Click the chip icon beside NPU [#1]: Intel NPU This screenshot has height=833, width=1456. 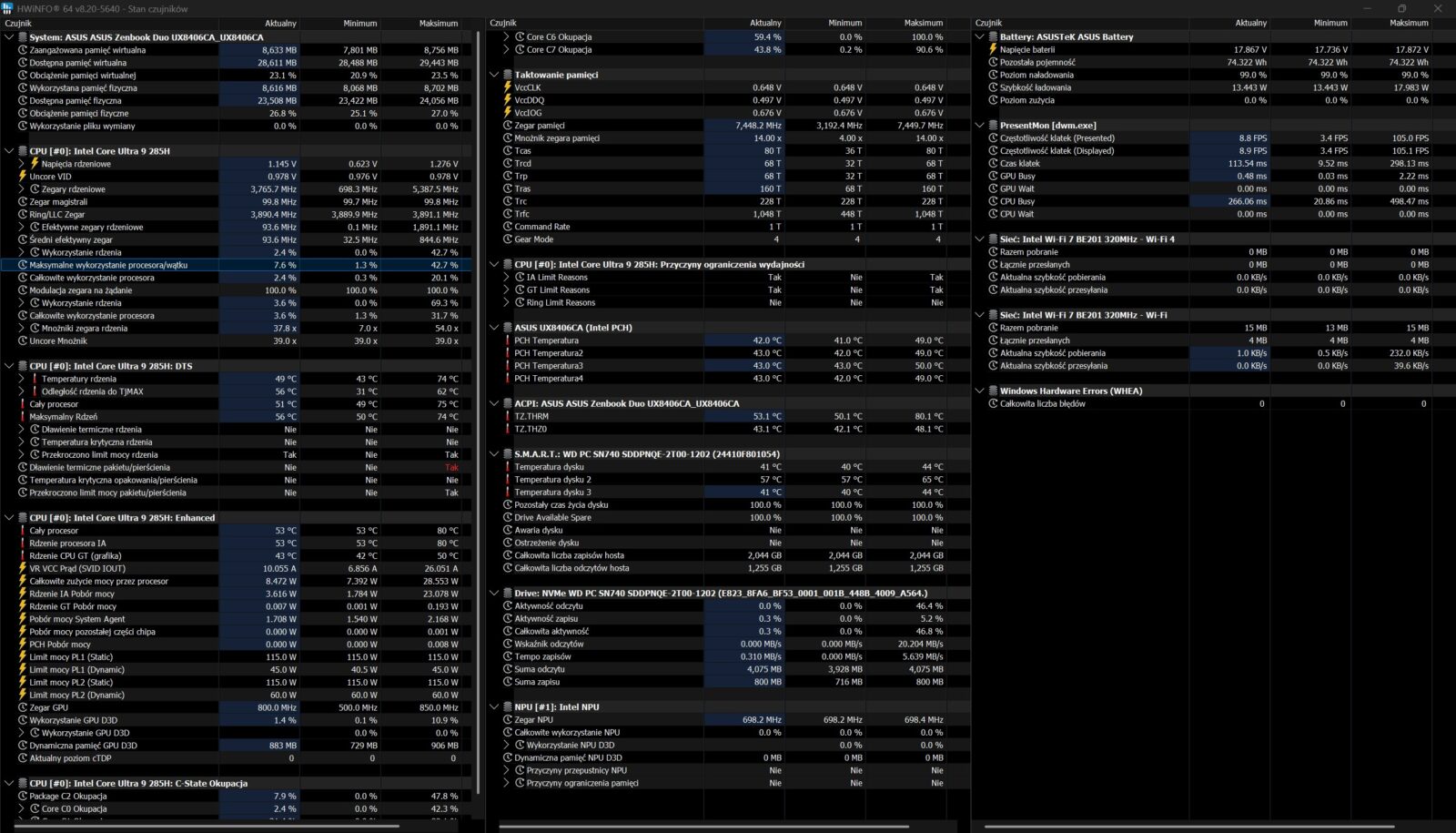(508, 707)
